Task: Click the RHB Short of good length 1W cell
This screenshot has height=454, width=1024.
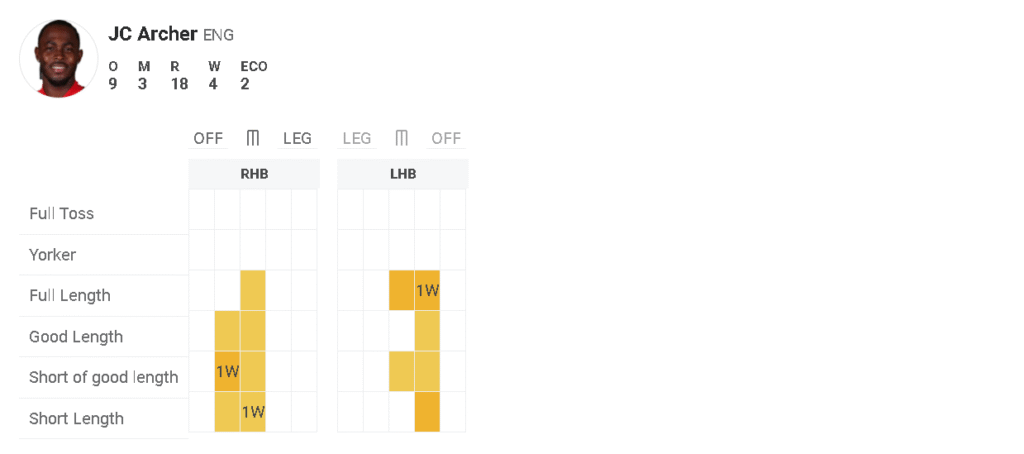Action: (x=227, y=372)
